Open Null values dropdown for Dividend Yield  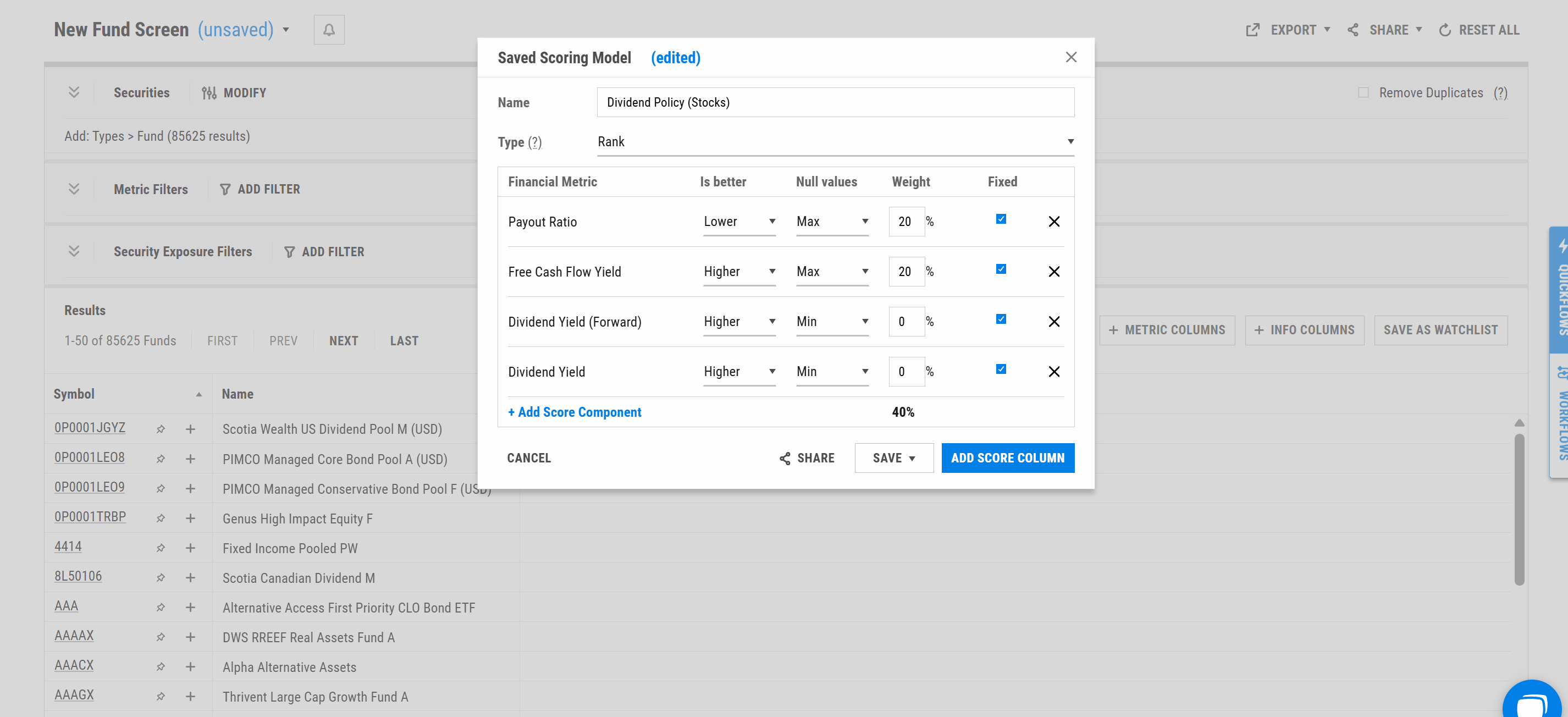click(x=832, y=371)
